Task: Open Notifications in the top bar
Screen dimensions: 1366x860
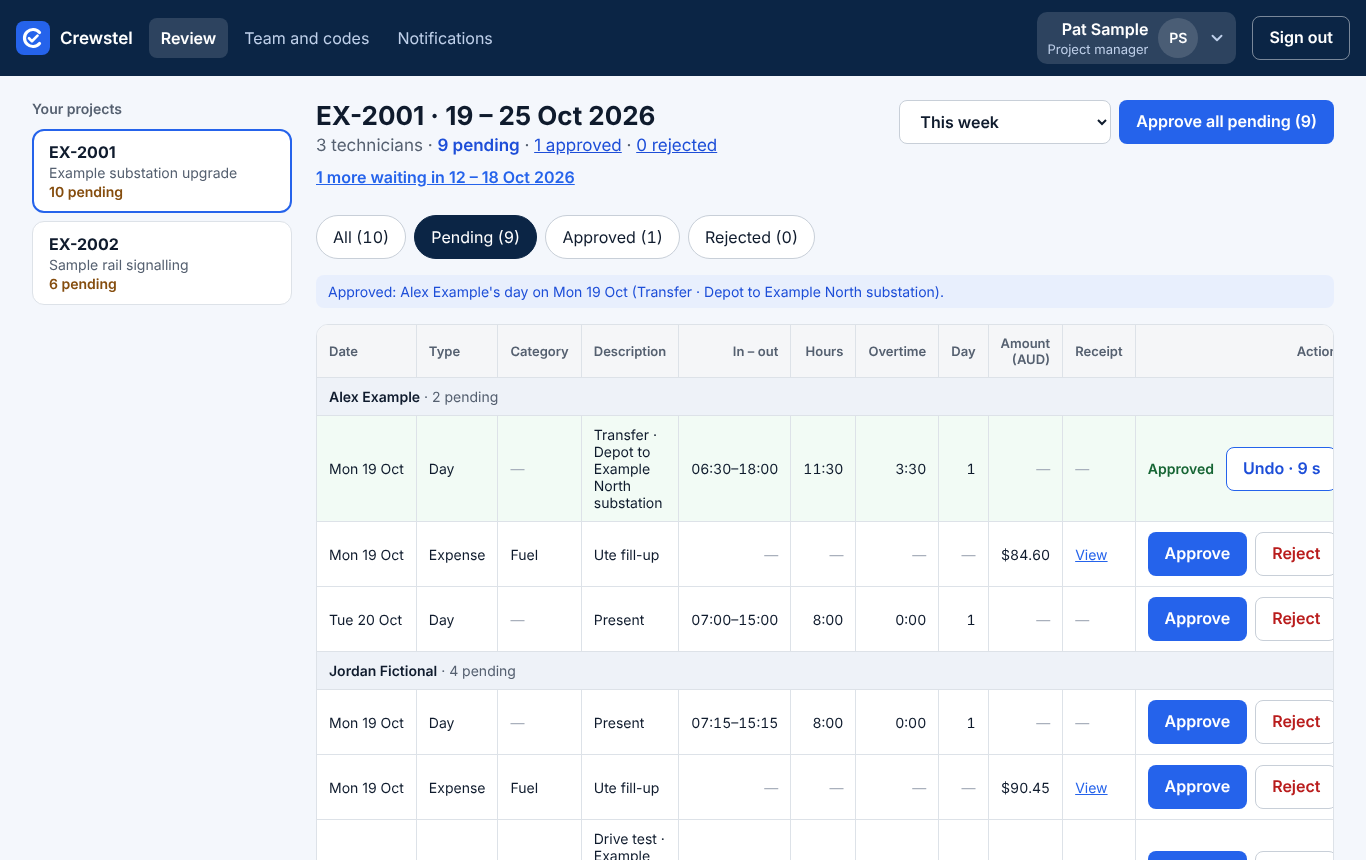Action: 445,38
